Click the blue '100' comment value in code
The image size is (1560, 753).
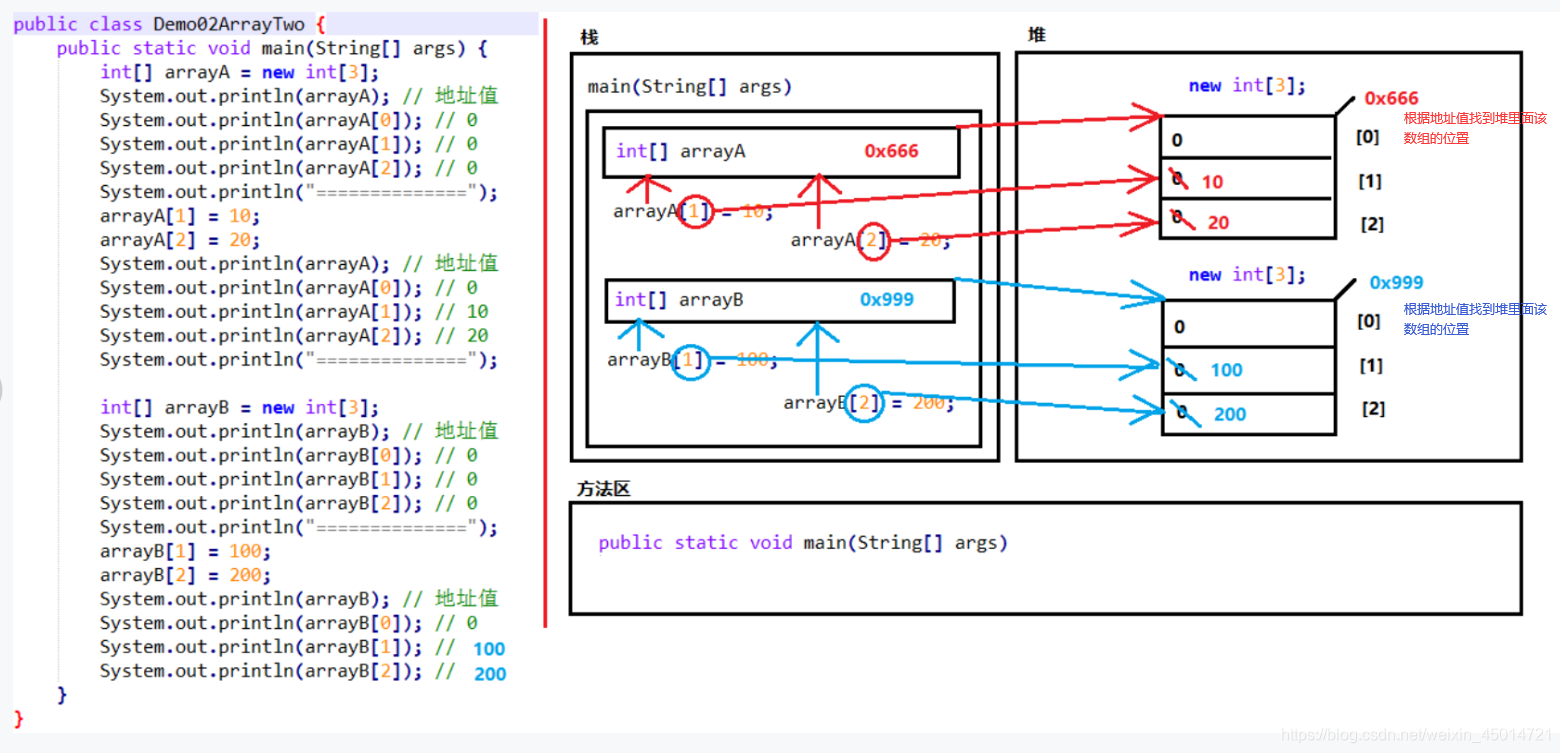(489, 649)
